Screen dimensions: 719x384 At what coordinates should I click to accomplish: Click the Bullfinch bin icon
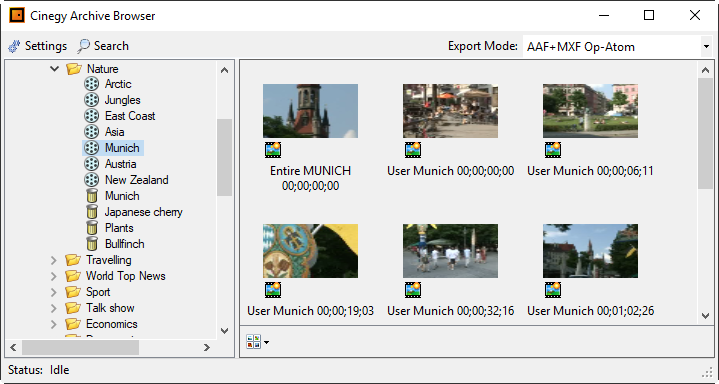tap(92, 244)
